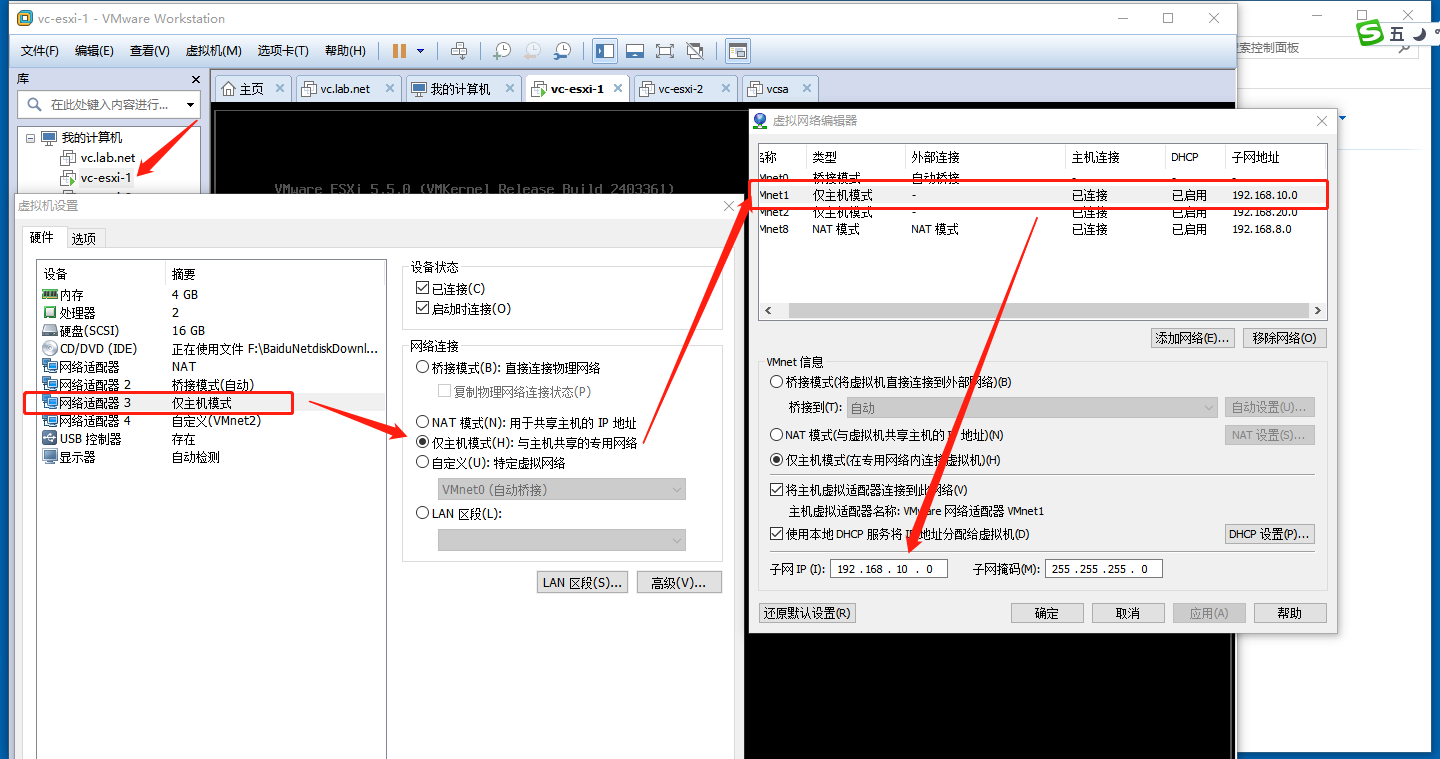
Task: Select the 显示器 device row
Action: (210, 457)
